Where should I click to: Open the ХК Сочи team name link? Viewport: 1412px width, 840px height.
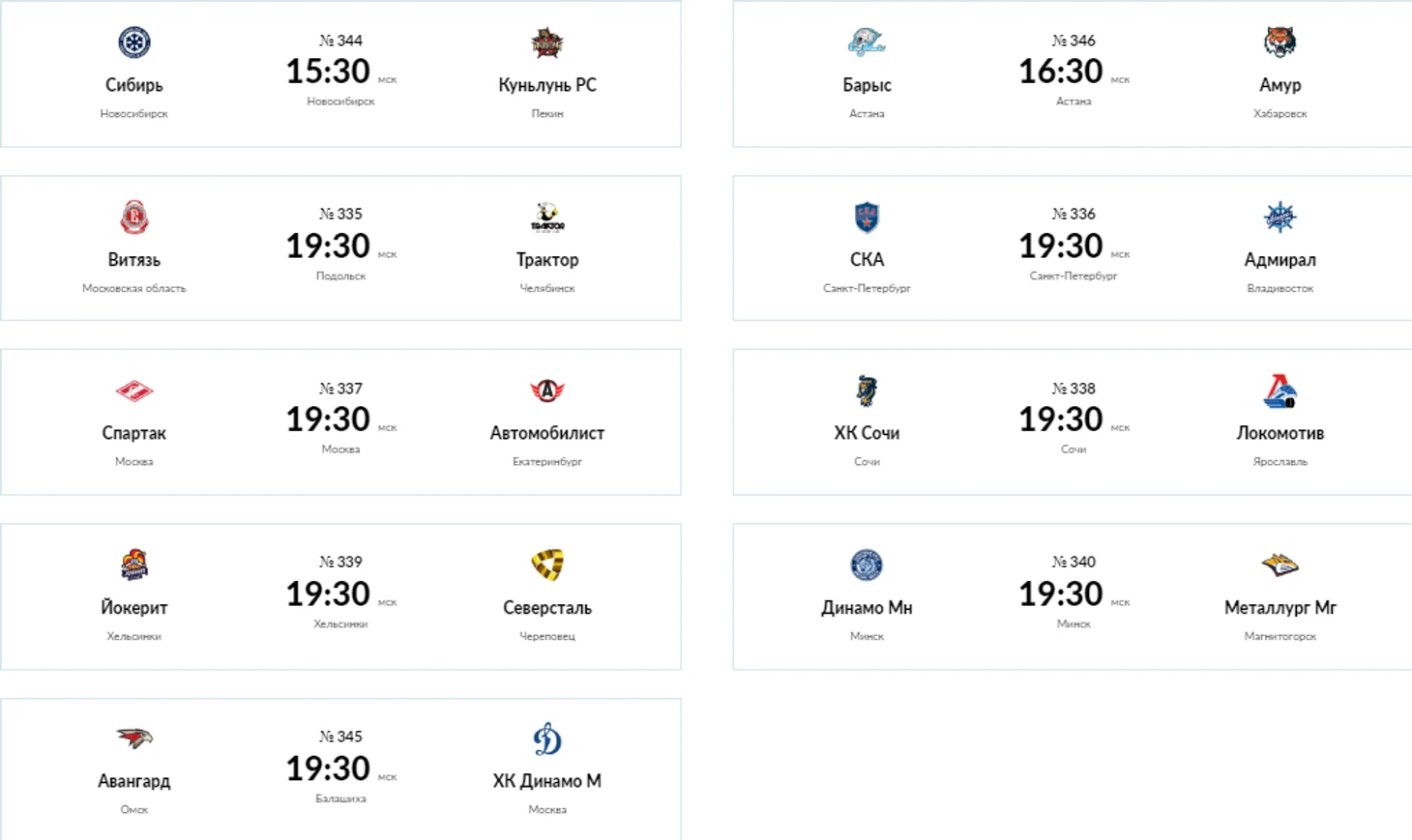coord(867,433)
